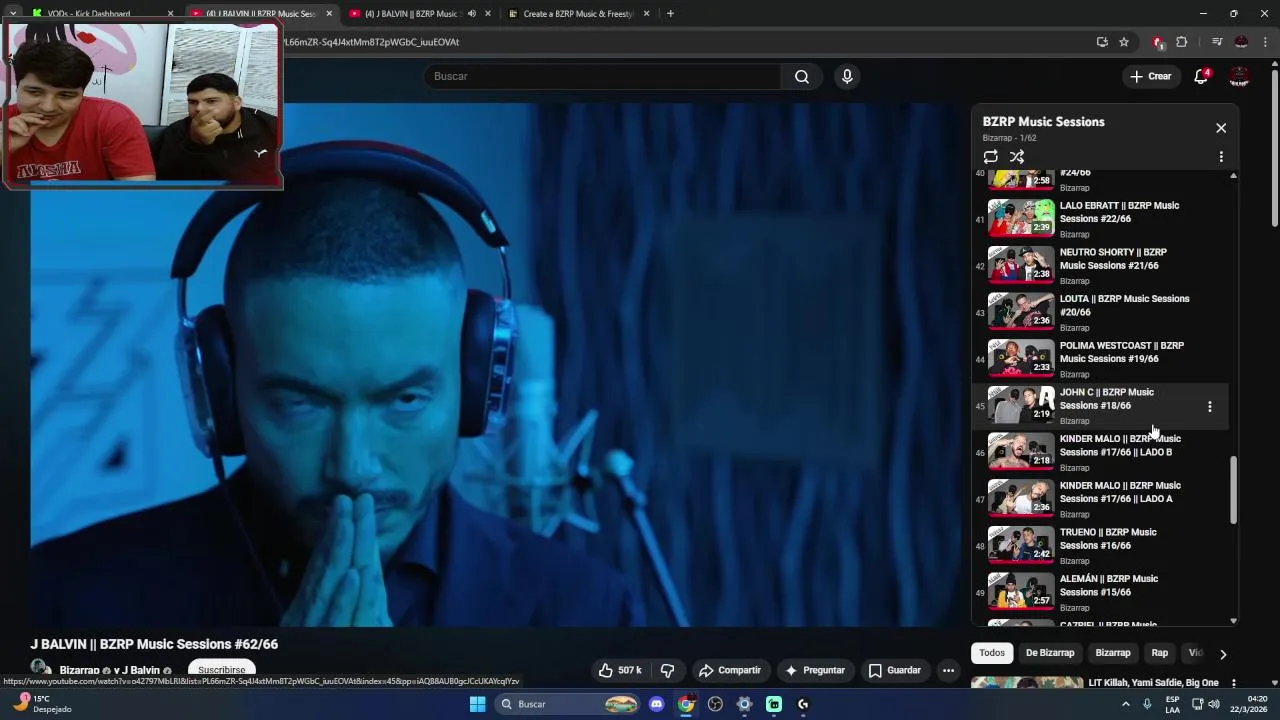
Task: Open options menu for JOHN C session
Action: [1210, 407]
